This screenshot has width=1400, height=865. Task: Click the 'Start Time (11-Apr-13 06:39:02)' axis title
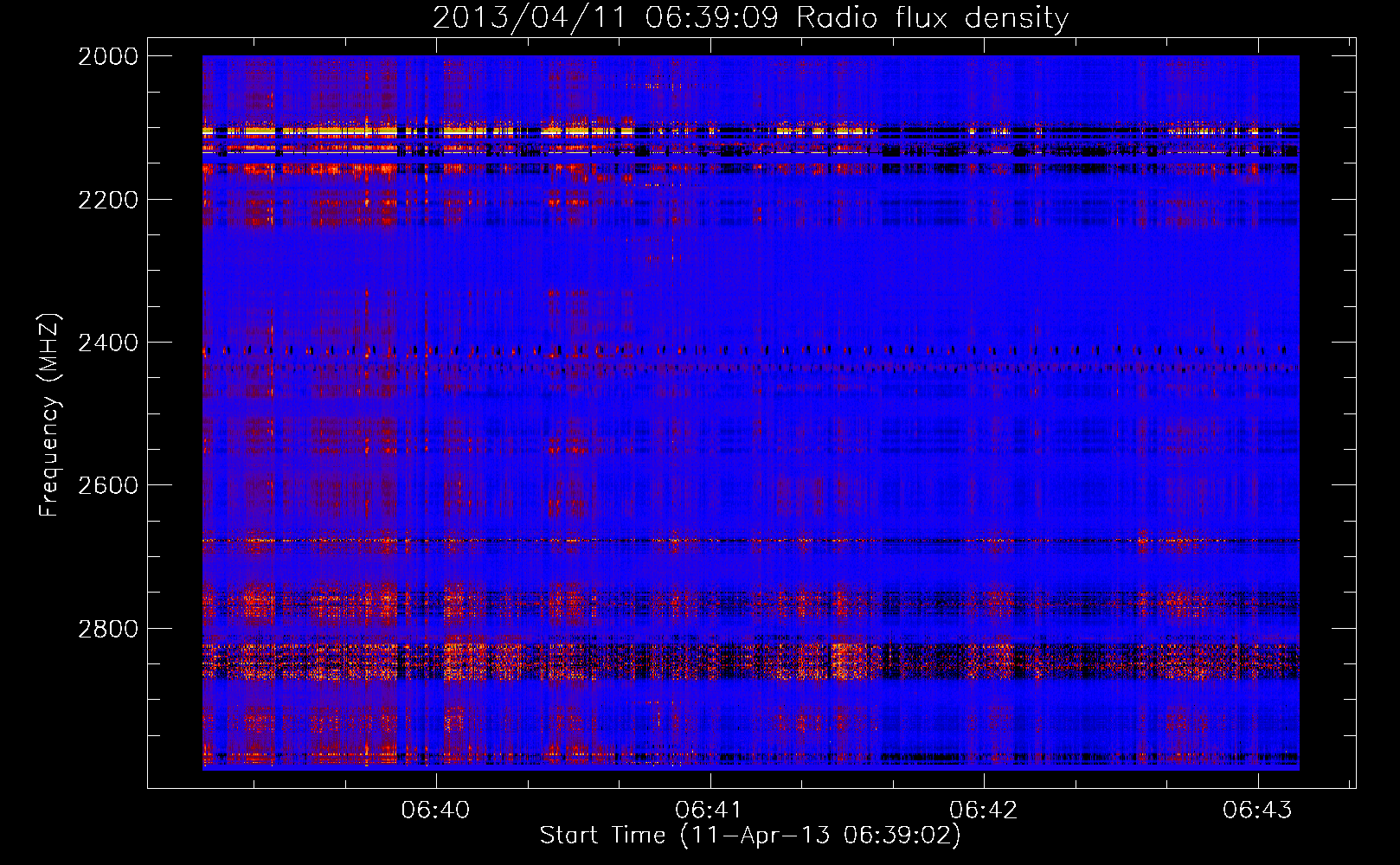pyautogui.click(x=750, y=836)
